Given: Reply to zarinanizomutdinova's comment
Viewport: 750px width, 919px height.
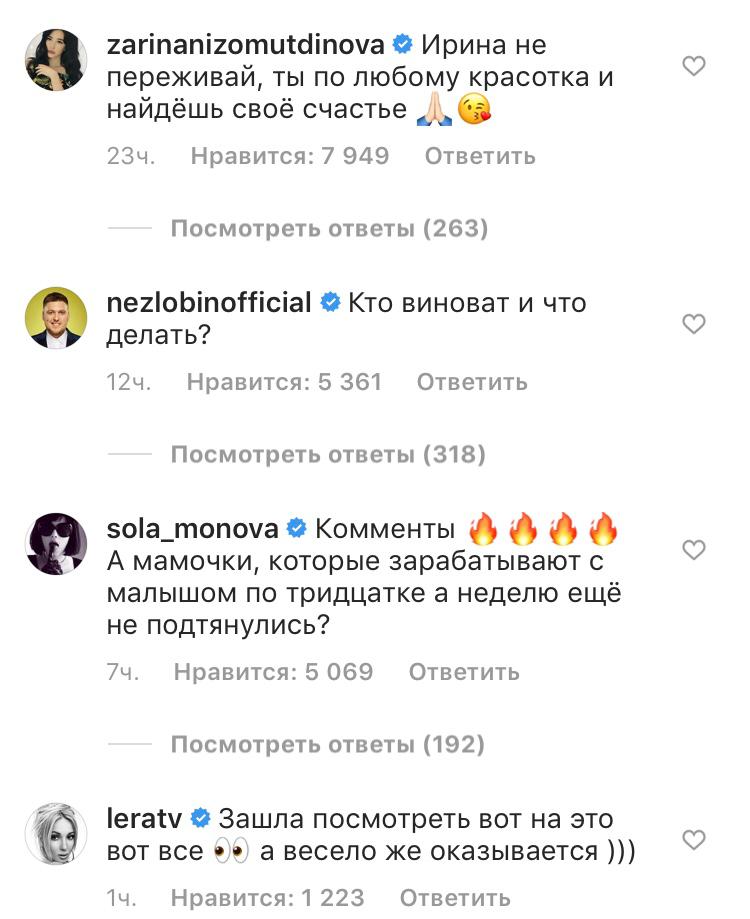Looking at the screenshot, I should click(x=480, y=156).
